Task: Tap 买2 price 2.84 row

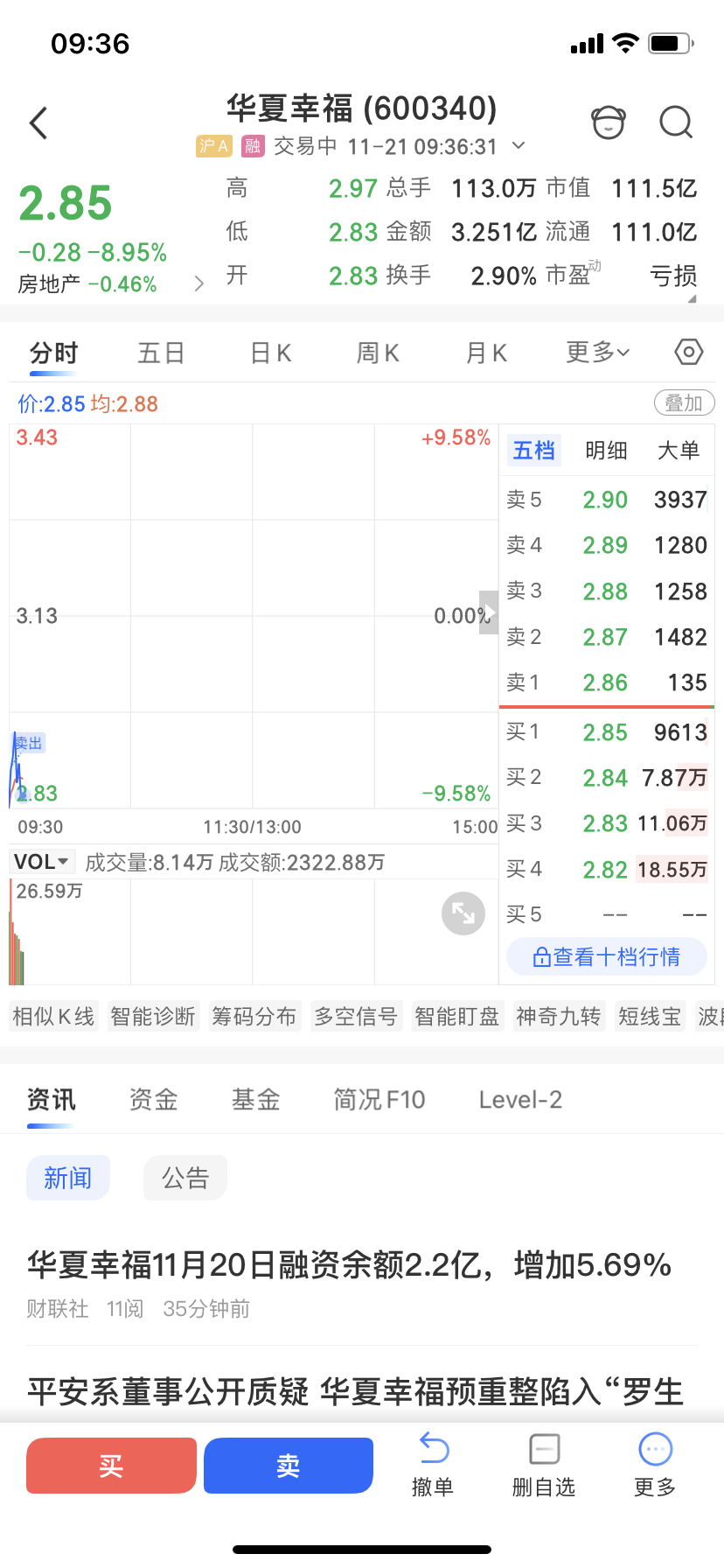Action: click(607, 777)
